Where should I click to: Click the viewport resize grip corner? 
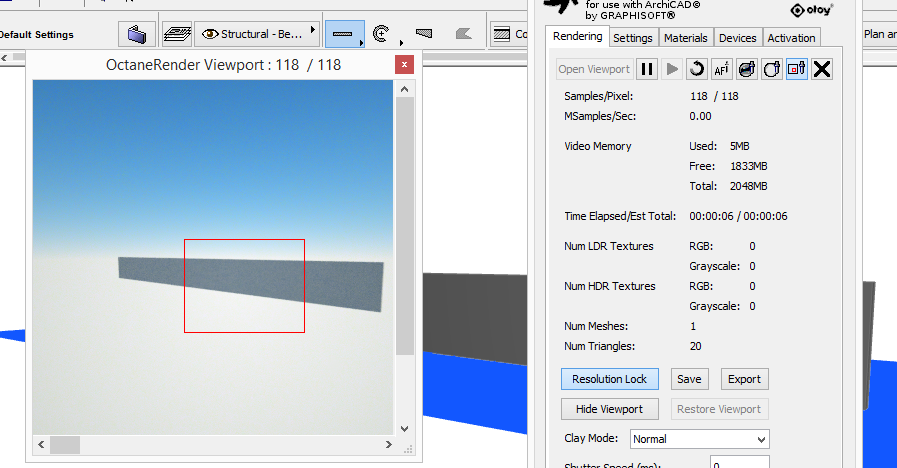click(x=408, y=450)
